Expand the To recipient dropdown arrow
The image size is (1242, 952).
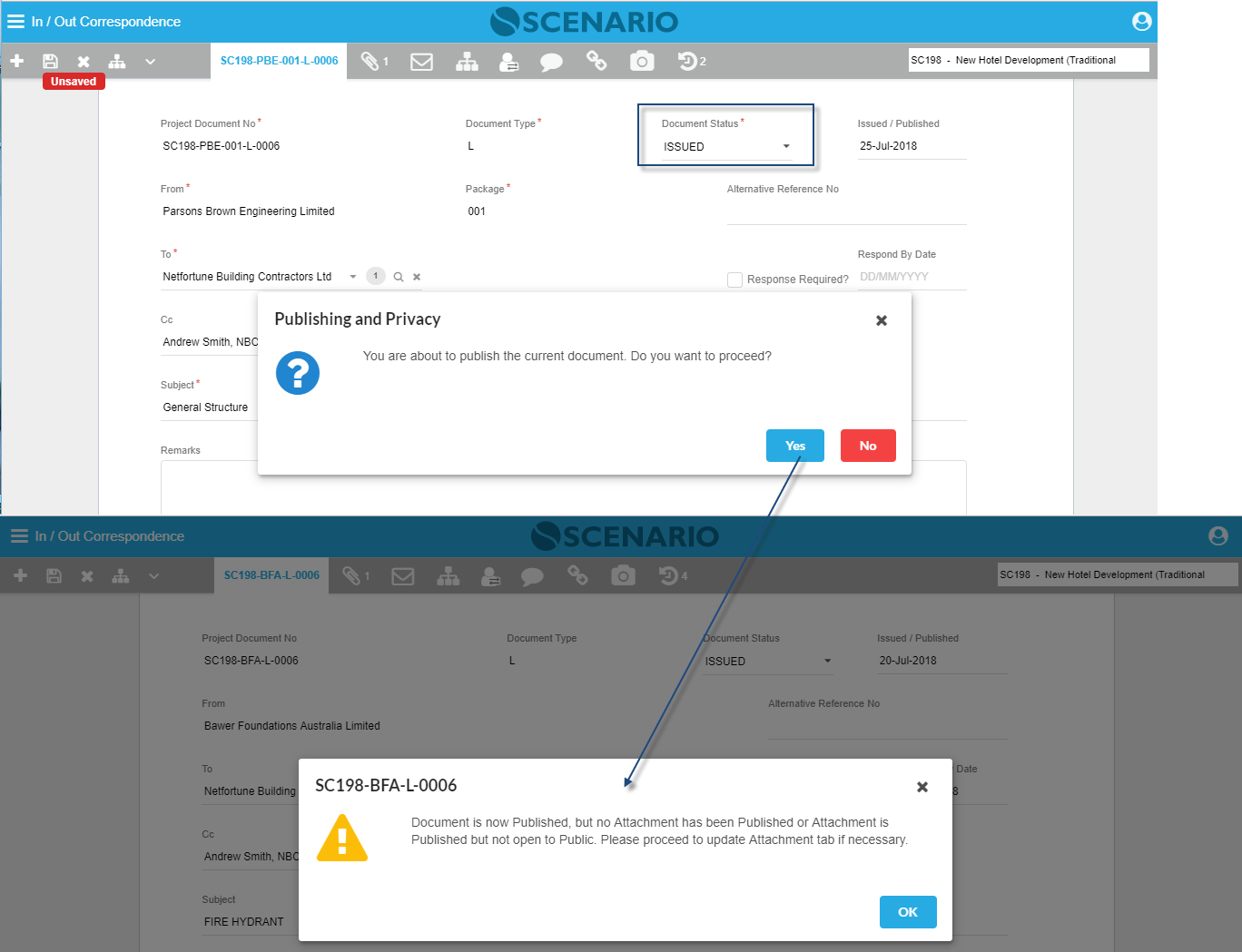point(353,276)
